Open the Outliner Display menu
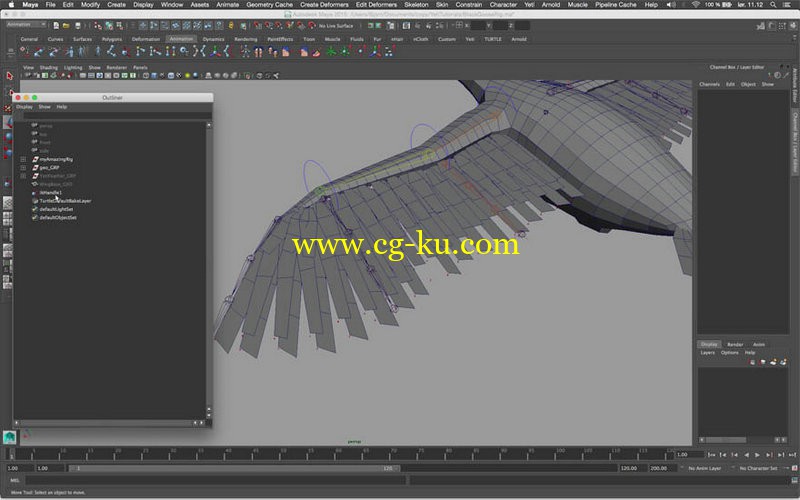 tap(24, 107)
